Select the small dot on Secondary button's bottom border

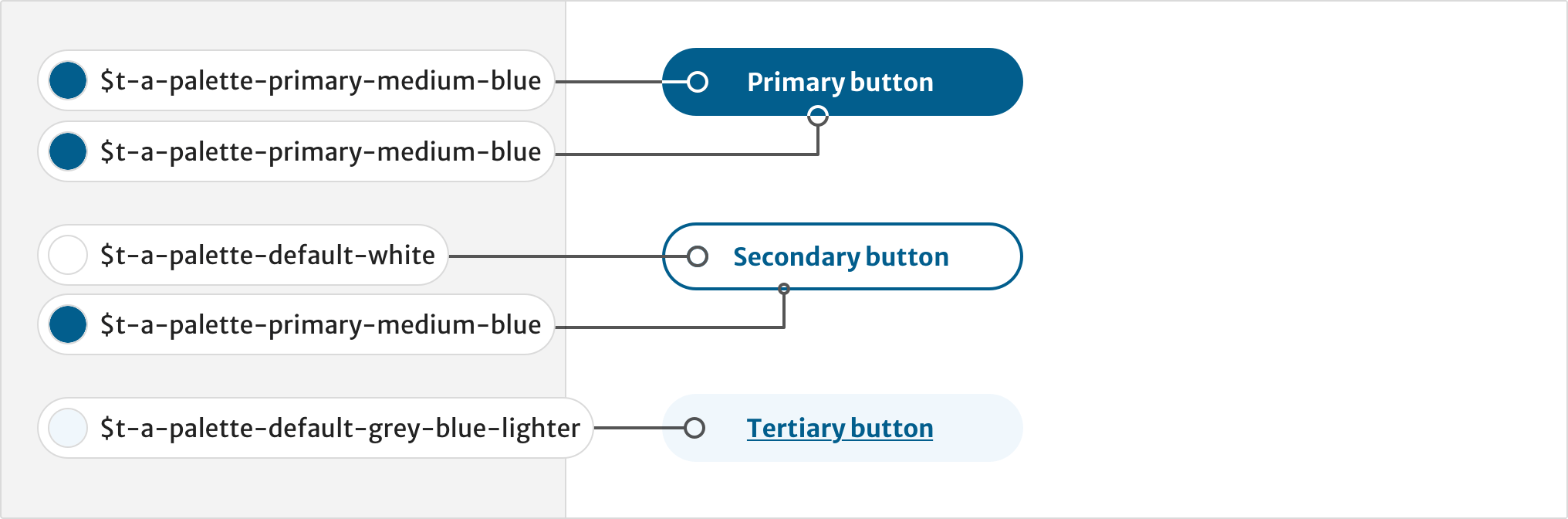tap(784, 289)
